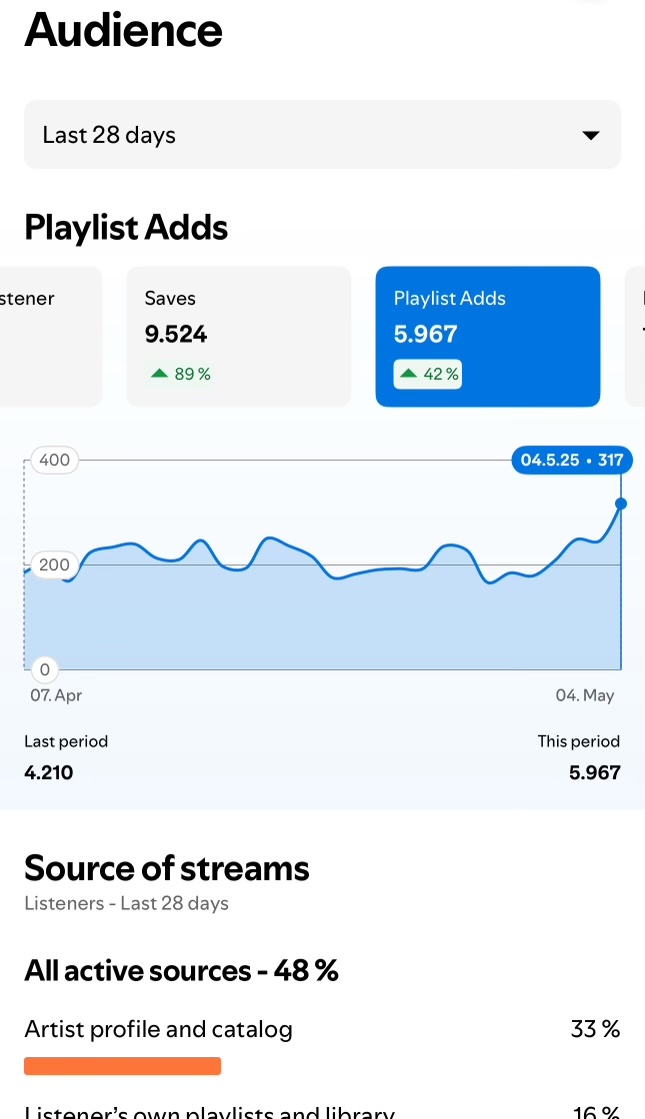Click the "07. Apr" start date label

[56, 695]
